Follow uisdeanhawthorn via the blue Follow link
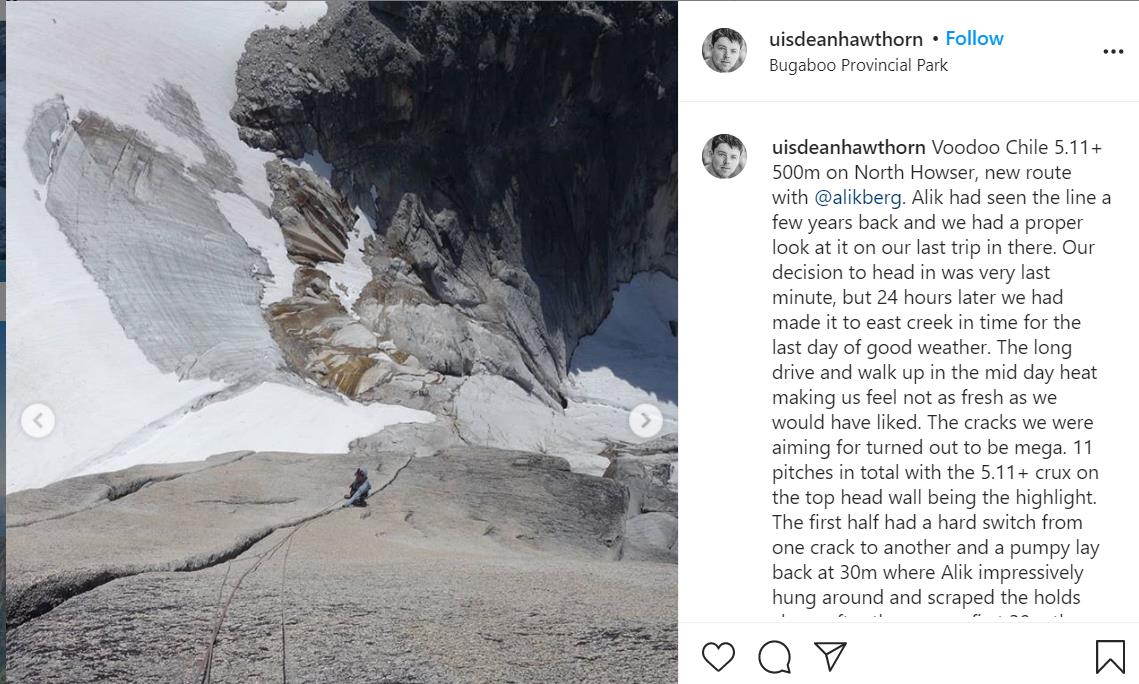Screen dimensions: 1139x684 [973, 38]
